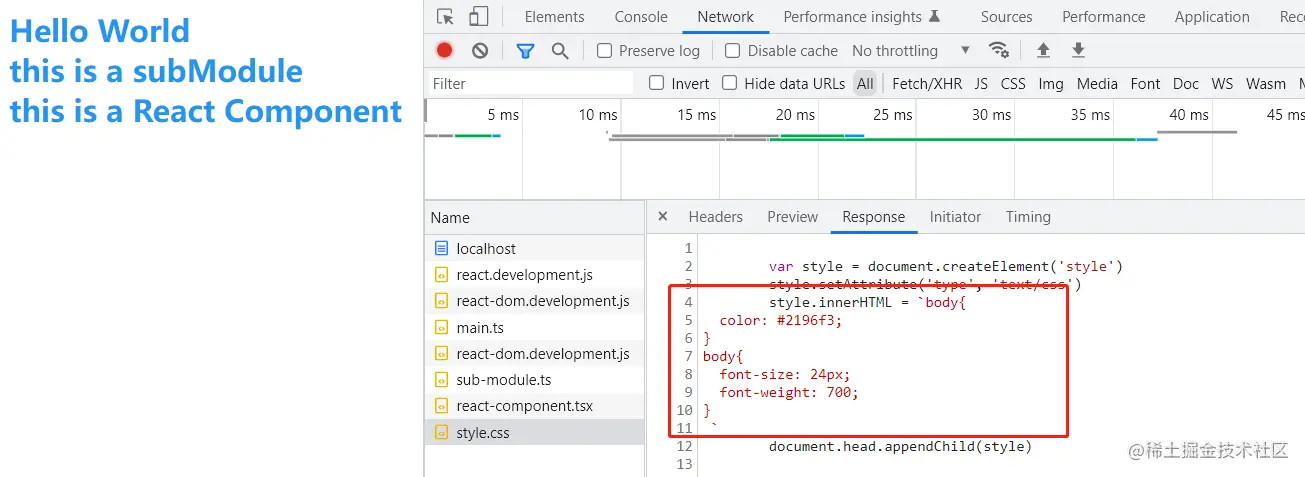Check Hide data URLs checkbox
The height and width of the screenshot is (477, 1305).
pyautogui.click(x=730, y=83)
